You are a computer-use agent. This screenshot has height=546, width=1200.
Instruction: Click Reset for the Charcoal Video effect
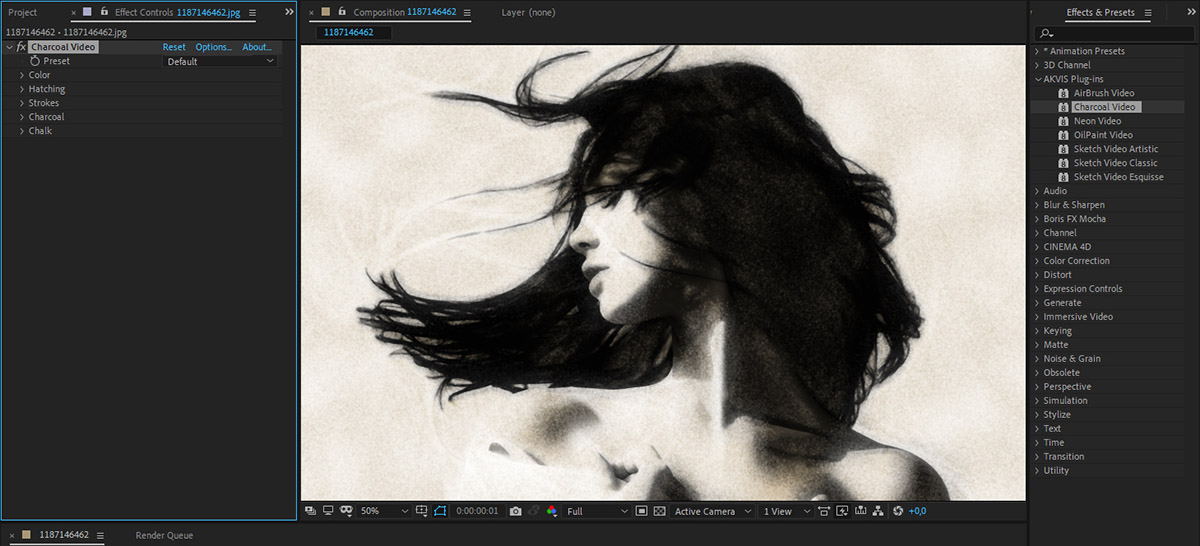(174, 47)
